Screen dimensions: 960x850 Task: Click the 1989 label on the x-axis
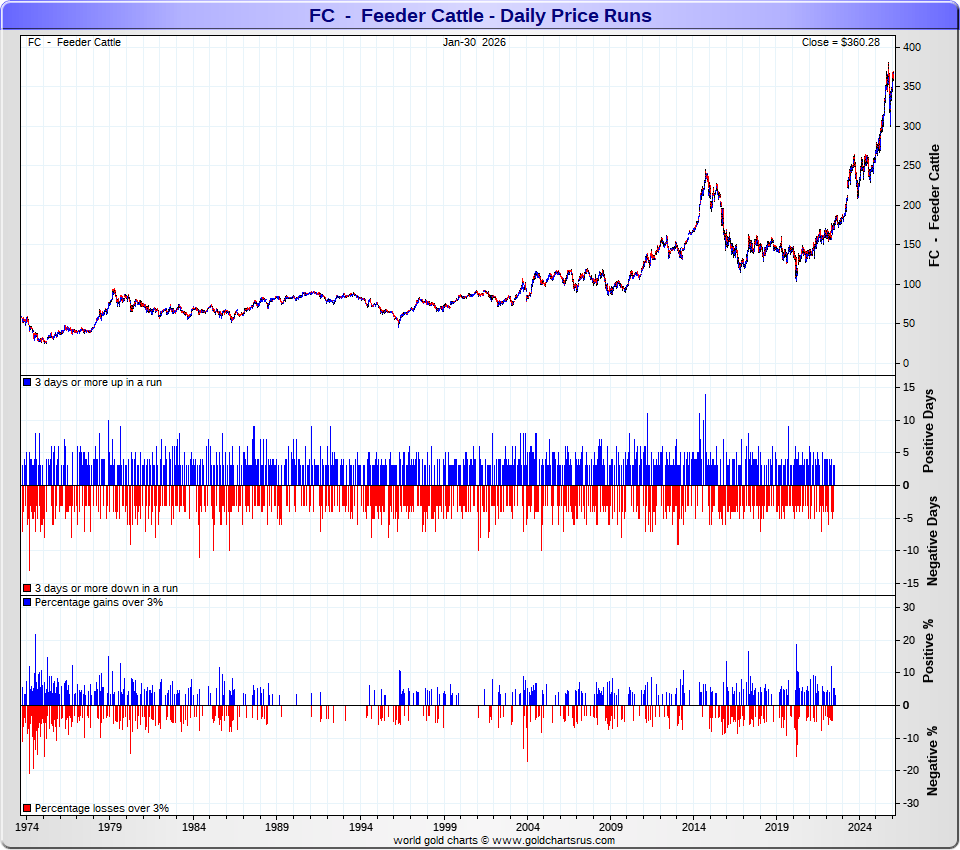point(277,827)
